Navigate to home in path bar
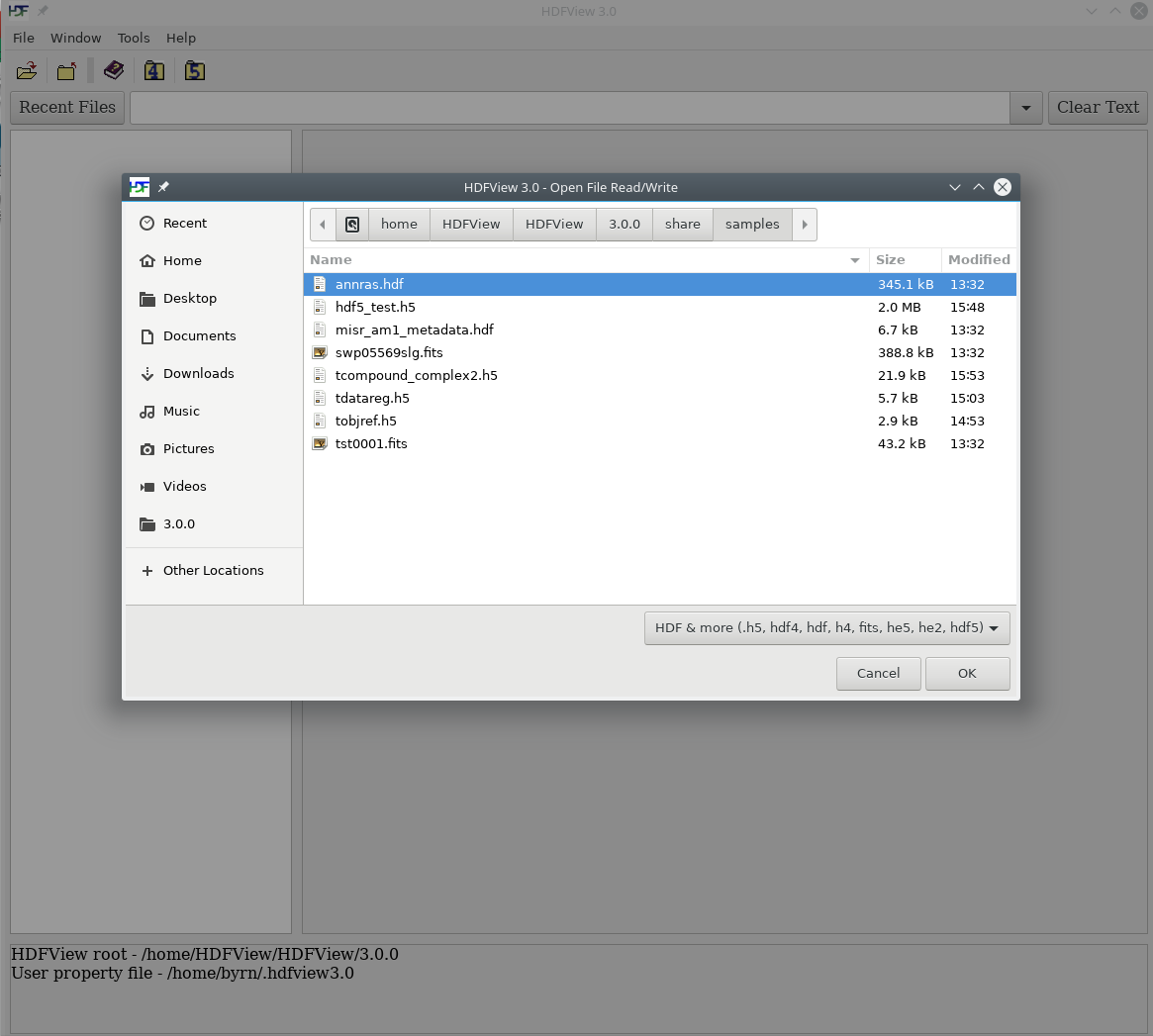 tap(399, 225)
